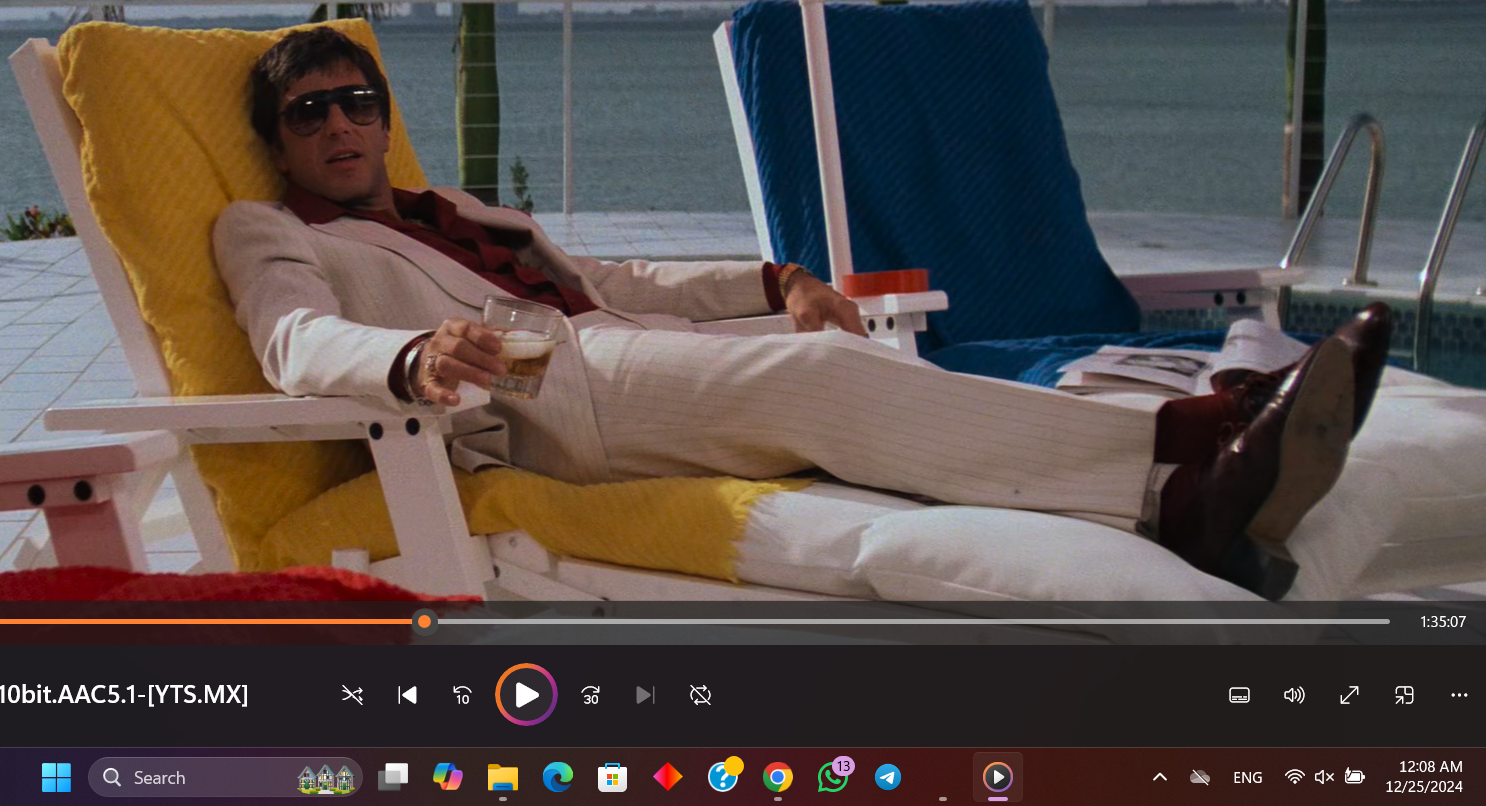Click the remaining time 1:35:07 label
Viewport: 1486px width, 806px height.
coord(1442,622)
